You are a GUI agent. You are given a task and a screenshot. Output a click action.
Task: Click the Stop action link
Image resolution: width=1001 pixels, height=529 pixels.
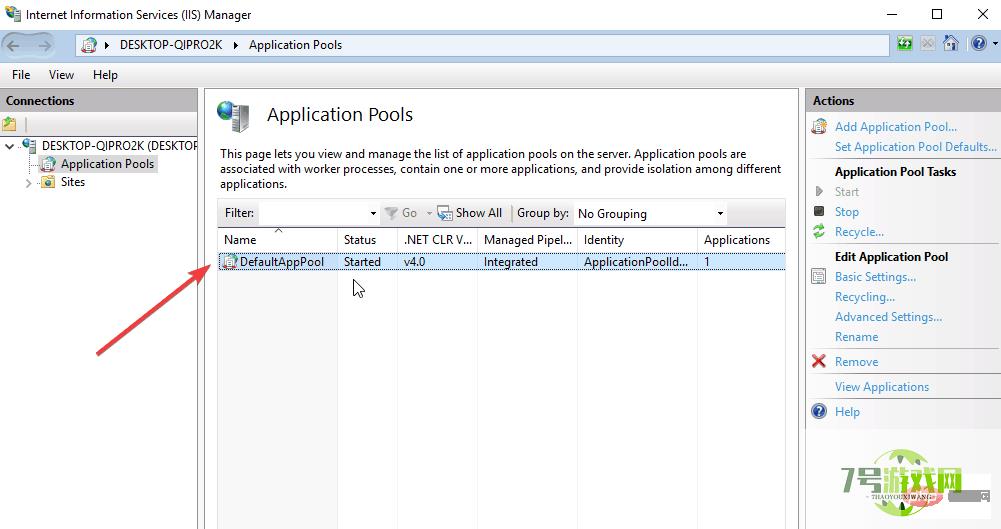tap(847, 212)
